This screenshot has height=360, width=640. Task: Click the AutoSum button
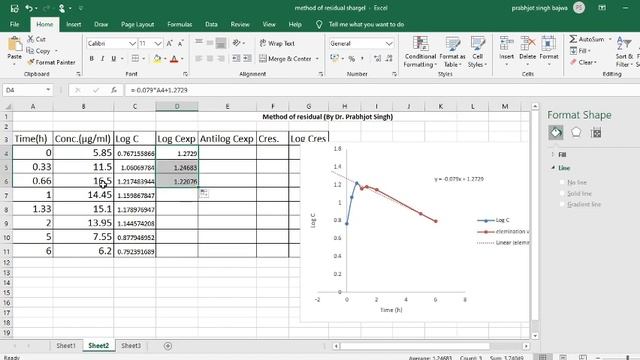(587, 39)
